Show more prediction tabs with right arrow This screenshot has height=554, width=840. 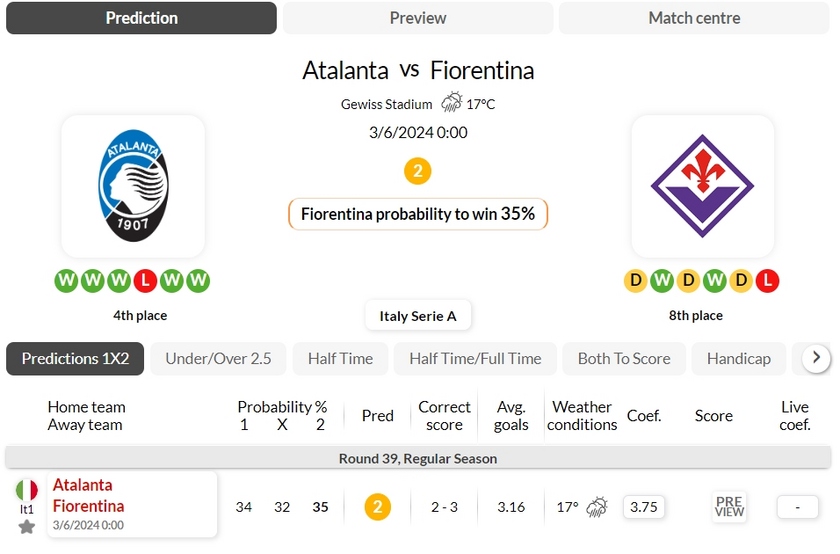pos(816,357)
